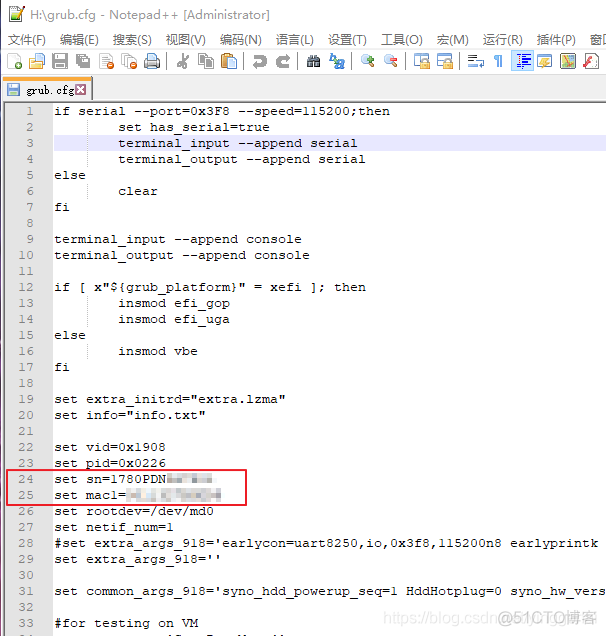
Task: Click the Open file folder icon
Action: [x=36, y=62]
